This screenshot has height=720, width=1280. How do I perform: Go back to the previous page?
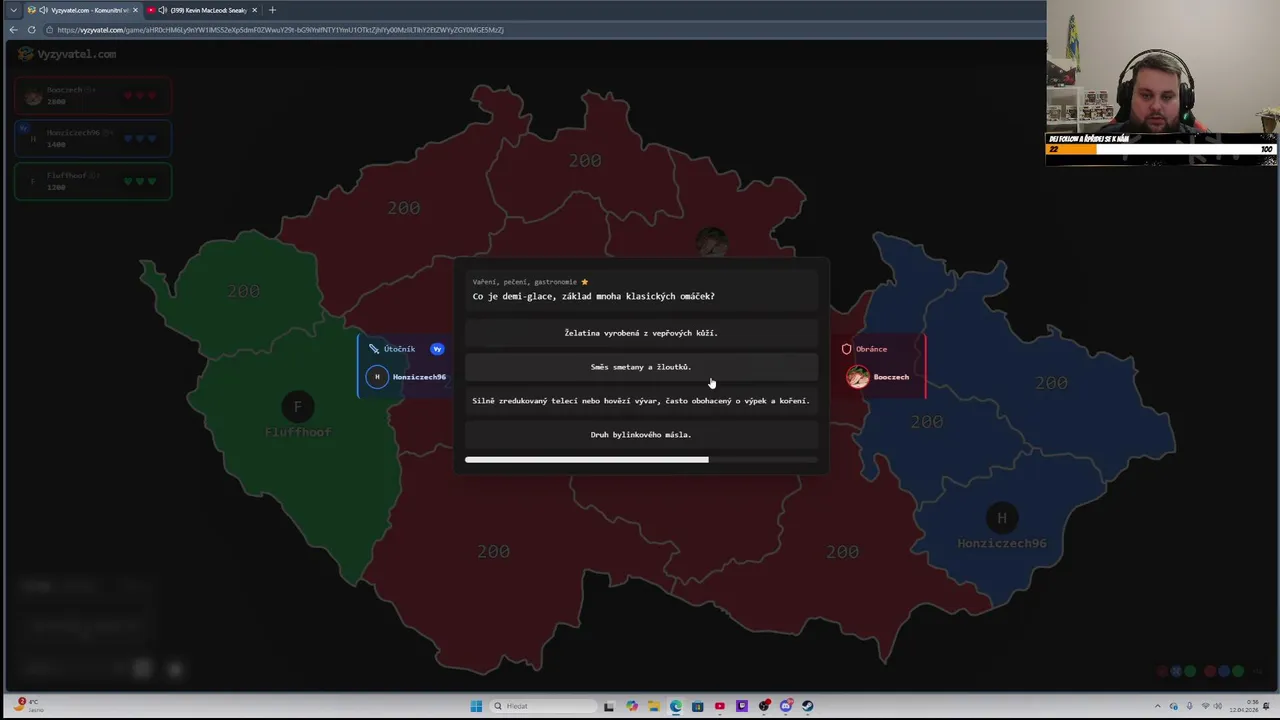(x=13, y=30)
